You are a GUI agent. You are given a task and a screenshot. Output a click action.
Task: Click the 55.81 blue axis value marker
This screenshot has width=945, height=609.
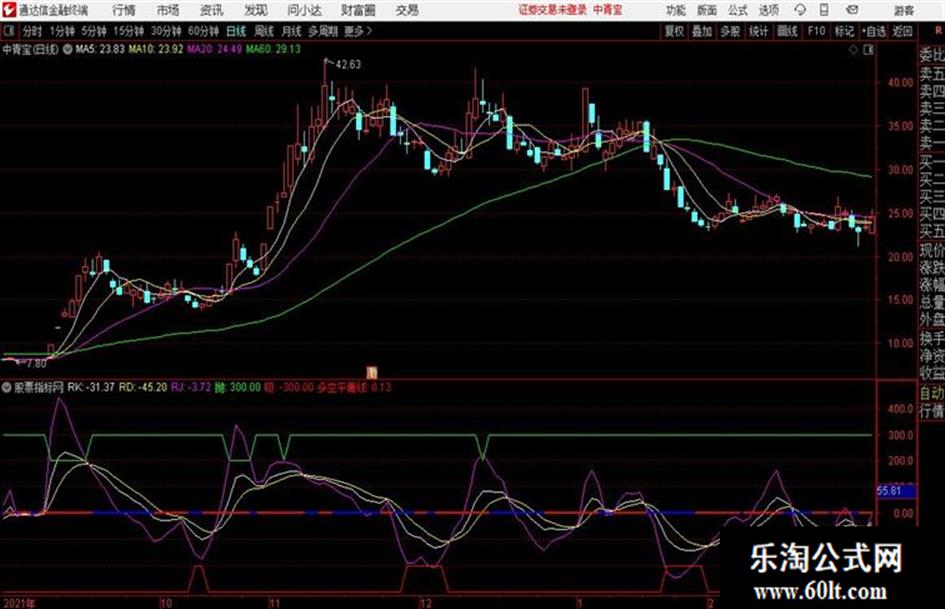(896, 491)
